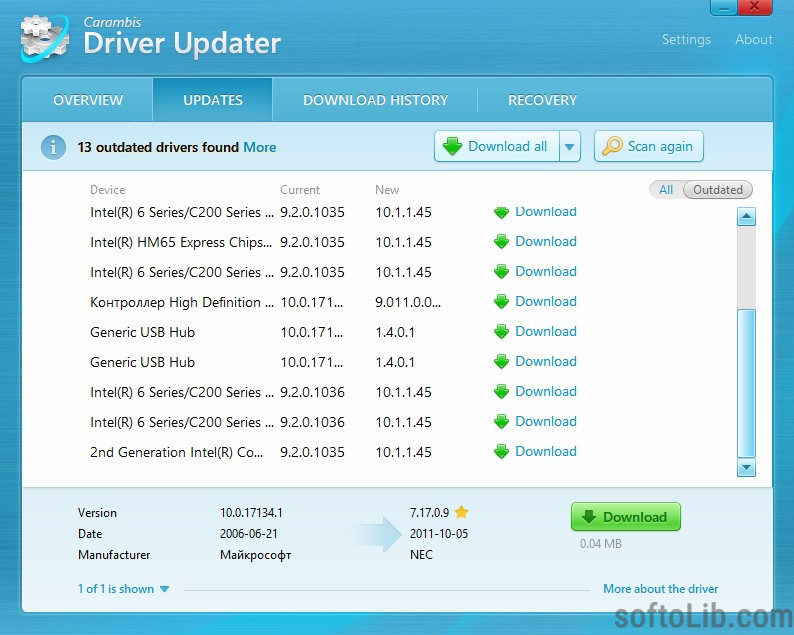The height and width of the screenshot is (635, 794).
Task: Click the blue info icon beside outdated drivers
Action: [53, 147]
